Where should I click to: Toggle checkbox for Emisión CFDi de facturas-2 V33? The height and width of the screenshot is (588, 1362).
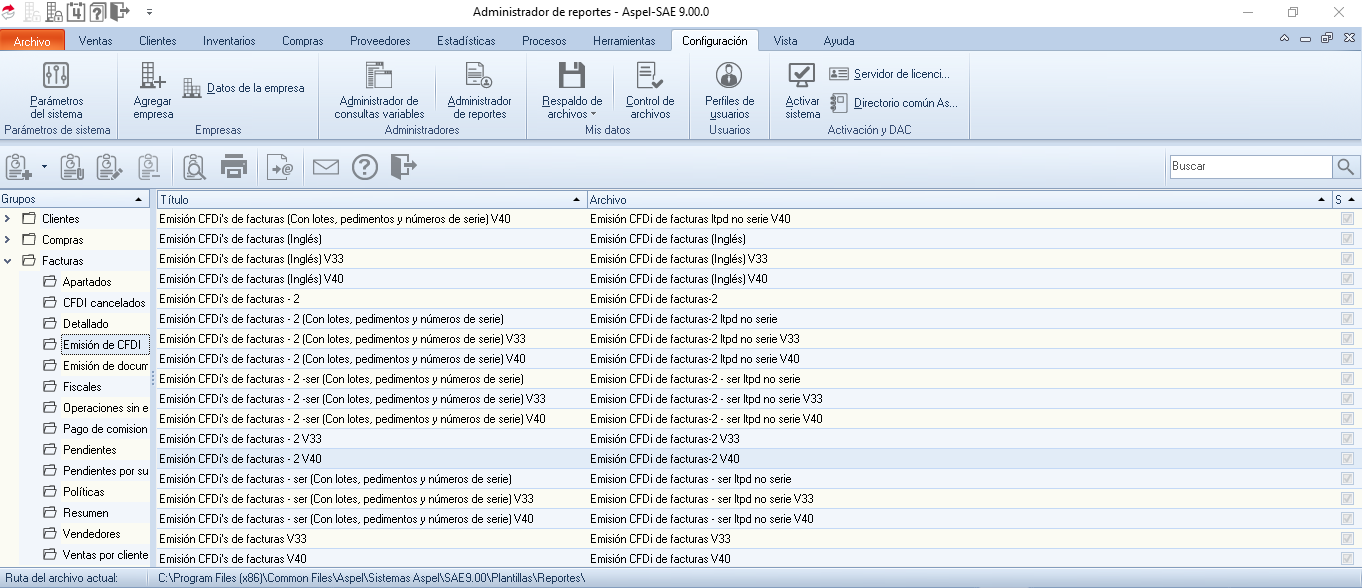pos(1347,439)
